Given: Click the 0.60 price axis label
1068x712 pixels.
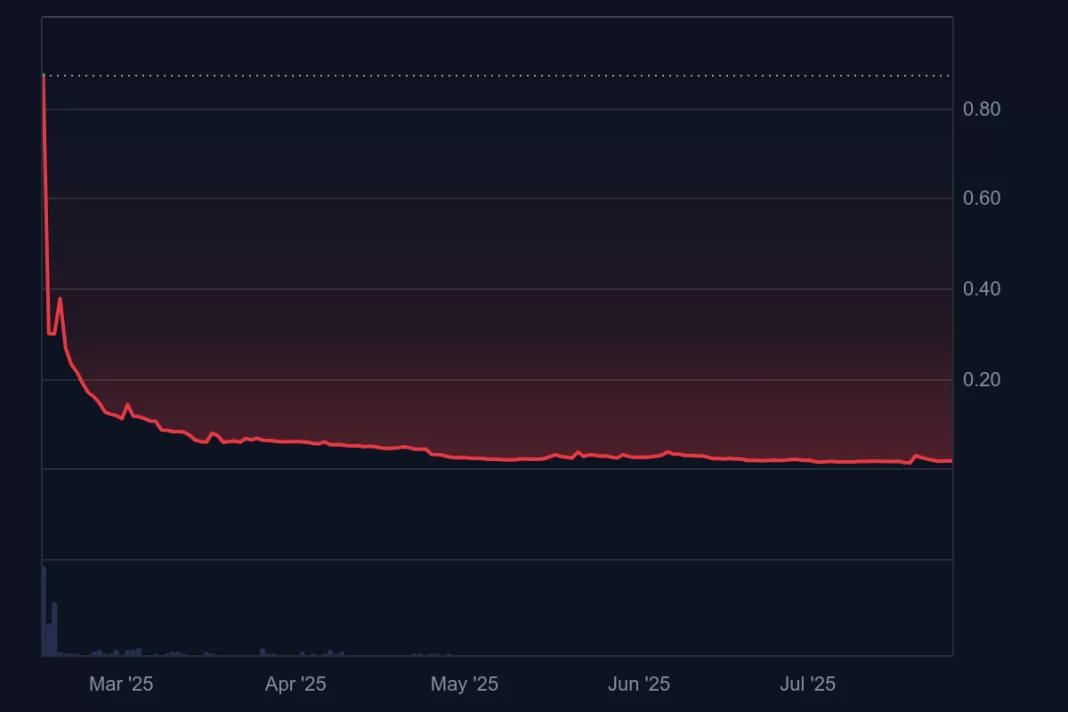Looking at the screenshot, I should [981, 198].
